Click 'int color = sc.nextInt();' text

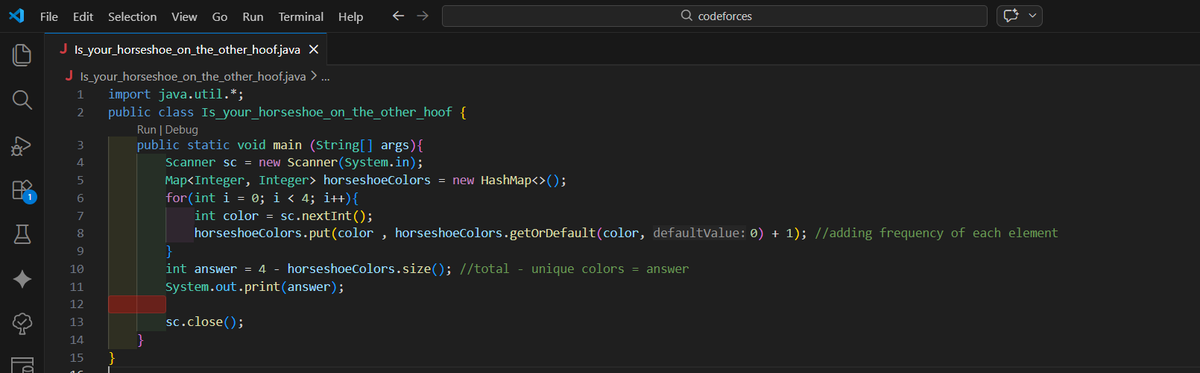tap(283, 216)
